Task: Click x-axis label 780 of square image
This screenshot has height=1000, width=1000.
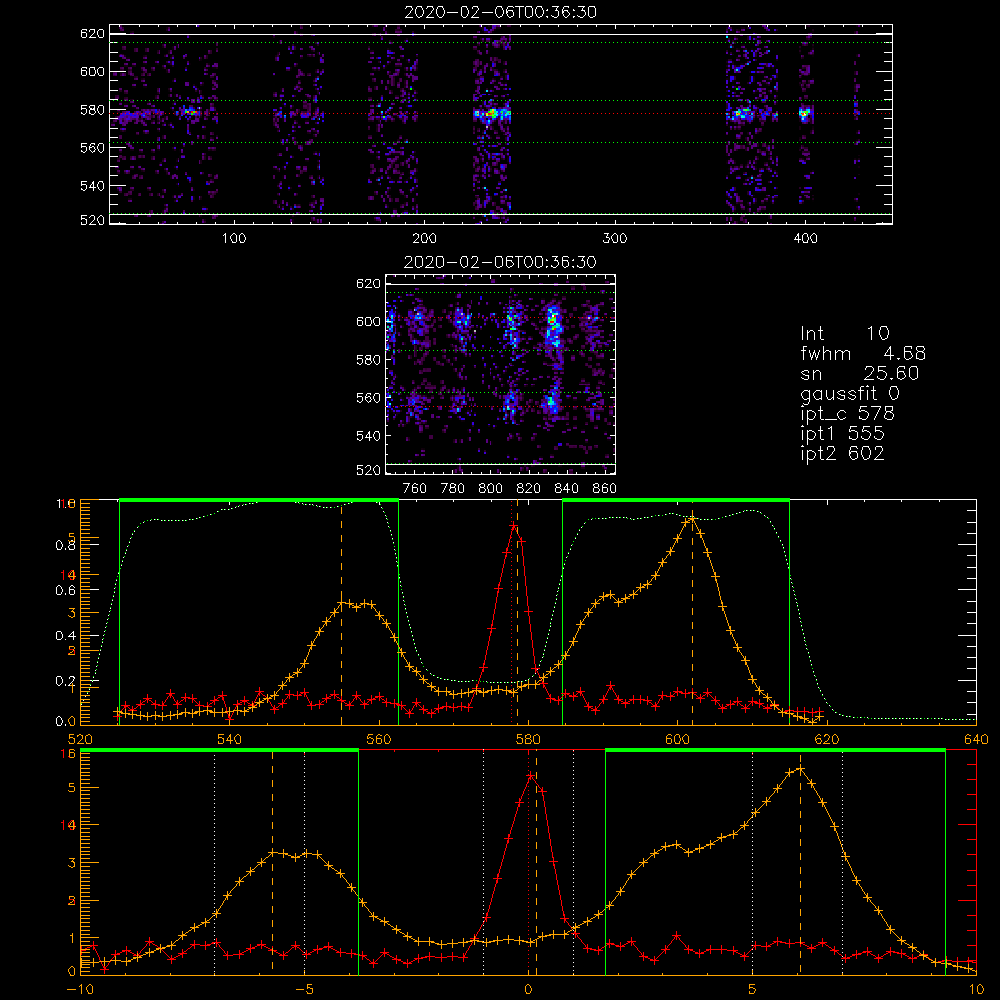Action: (453, 489)
